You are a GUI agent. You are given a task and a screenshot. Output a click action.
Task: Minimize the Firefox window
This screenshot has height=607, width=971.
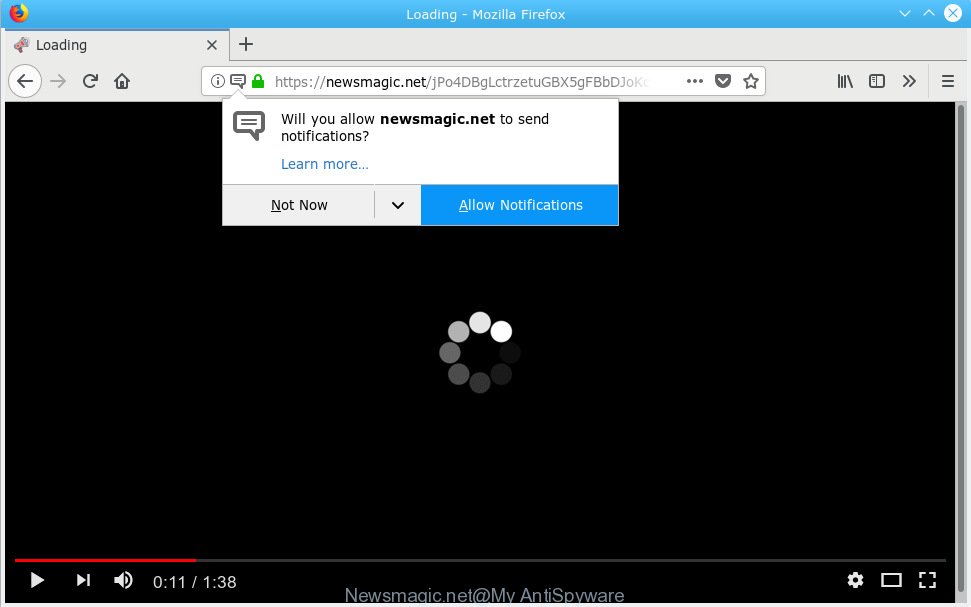click(x=905, y=13)
